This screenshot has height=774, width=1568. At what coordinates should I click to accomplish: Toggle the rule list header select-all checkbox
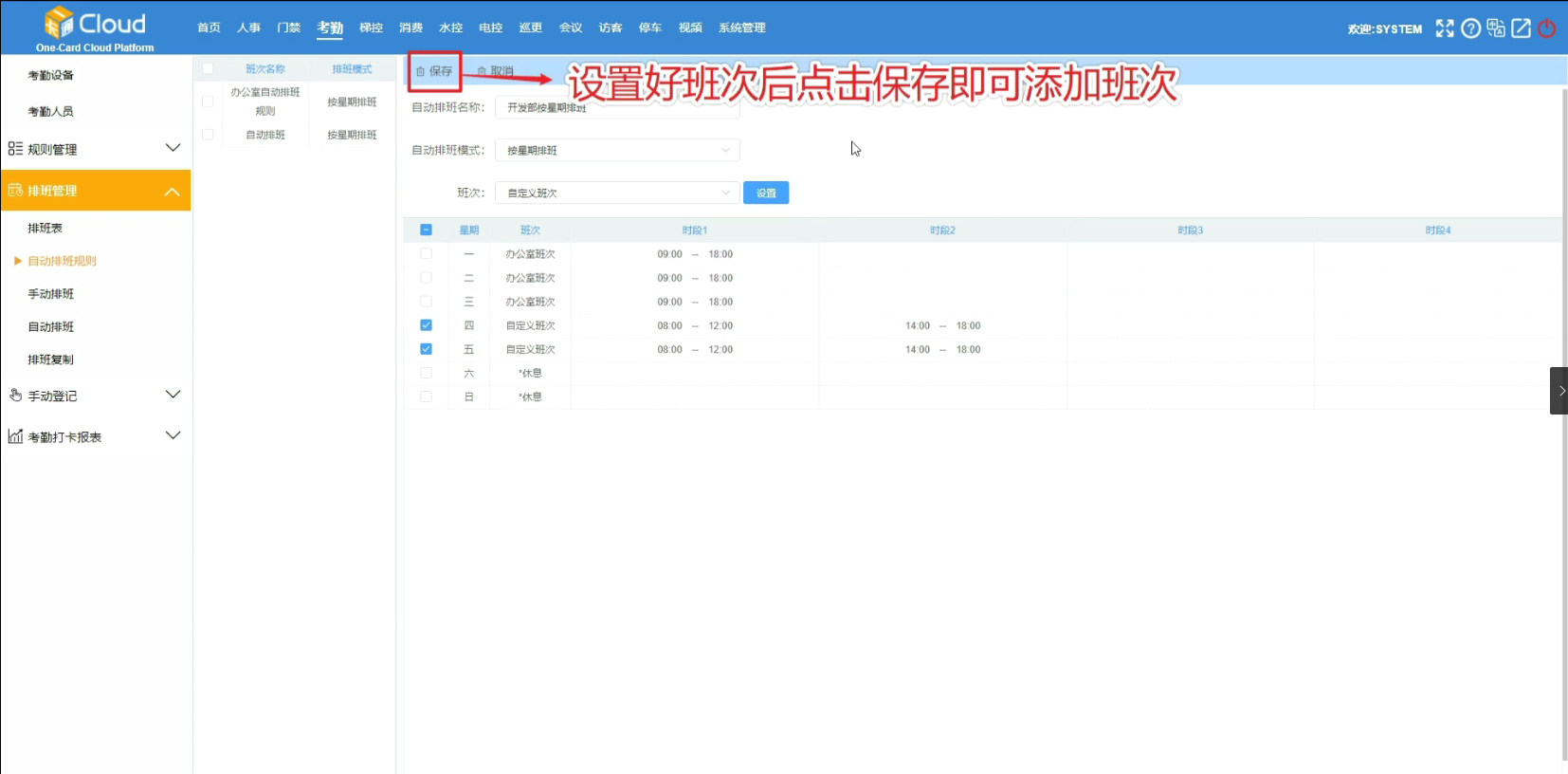coord(208,68)
